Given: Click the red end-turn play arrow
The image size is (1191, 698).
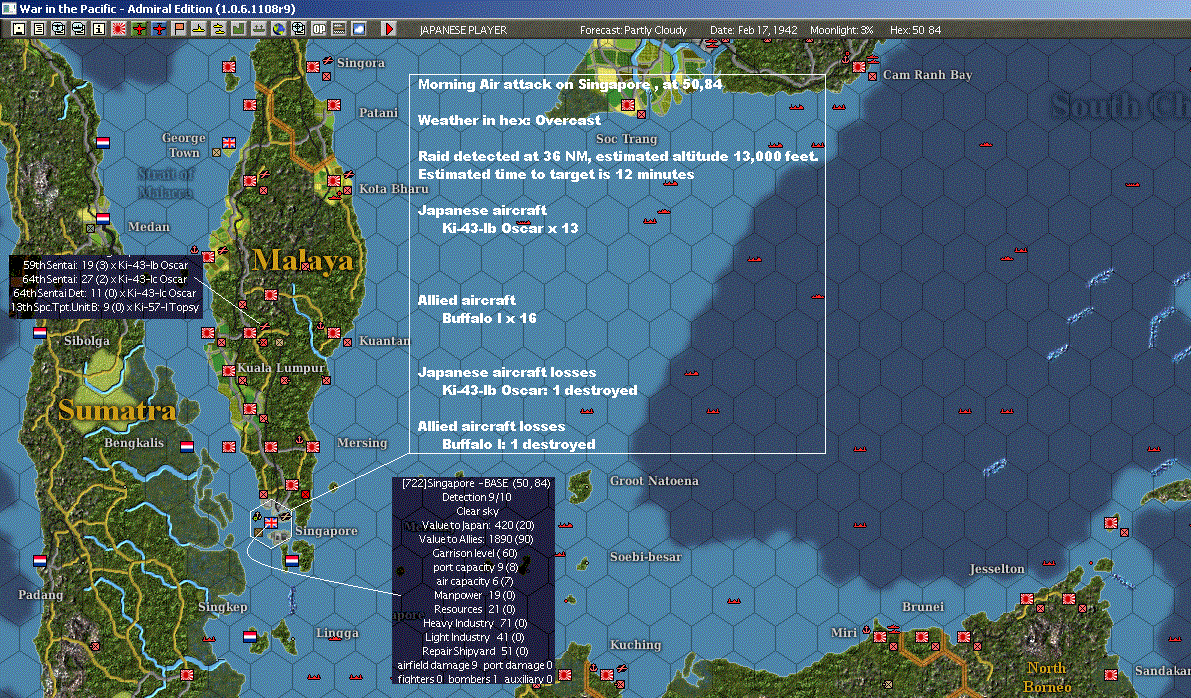Looking at the screenshot, I should 389,29.
